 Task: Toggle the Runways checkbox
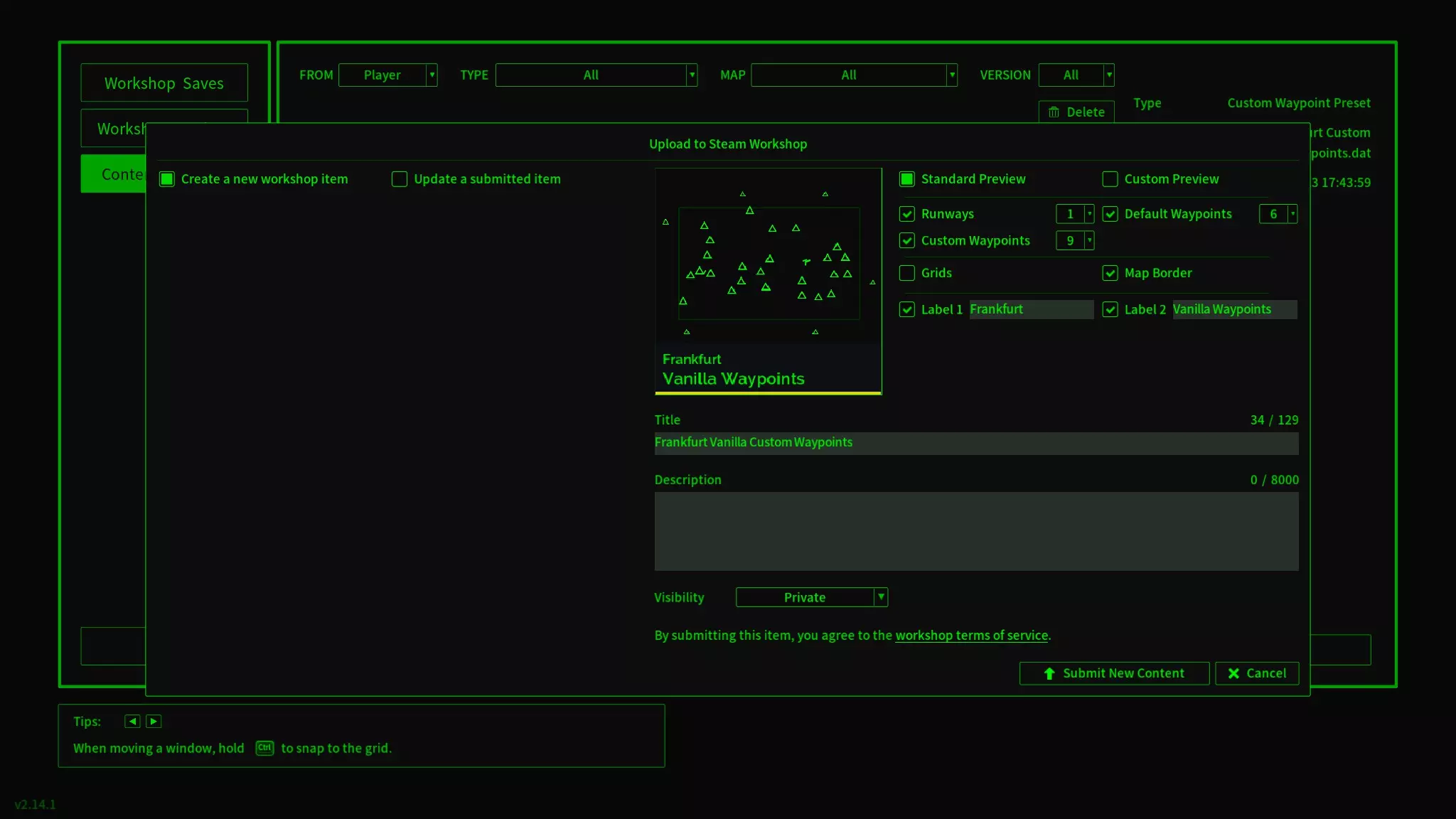pos(907,214)
